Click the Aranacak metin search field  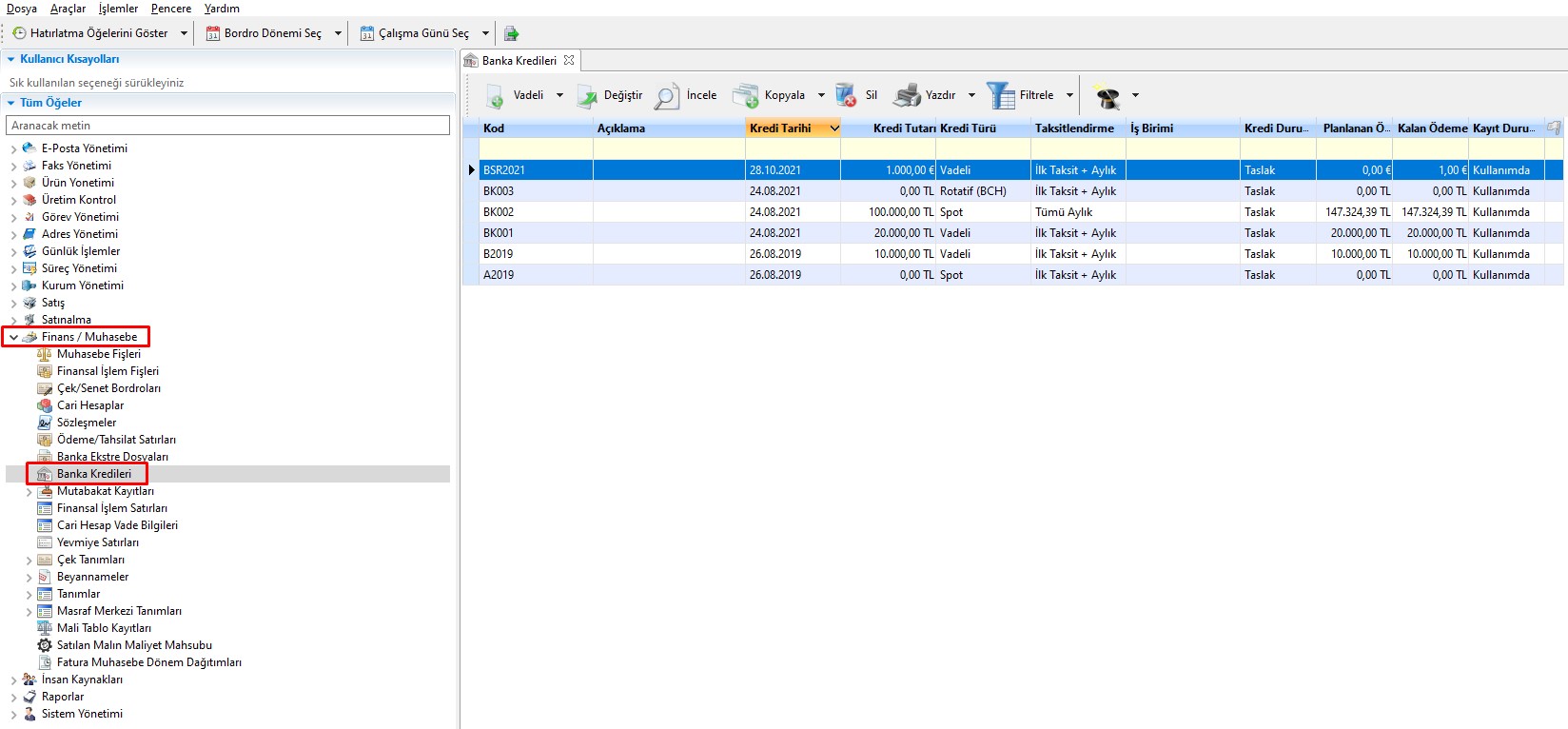coord(227,126)
